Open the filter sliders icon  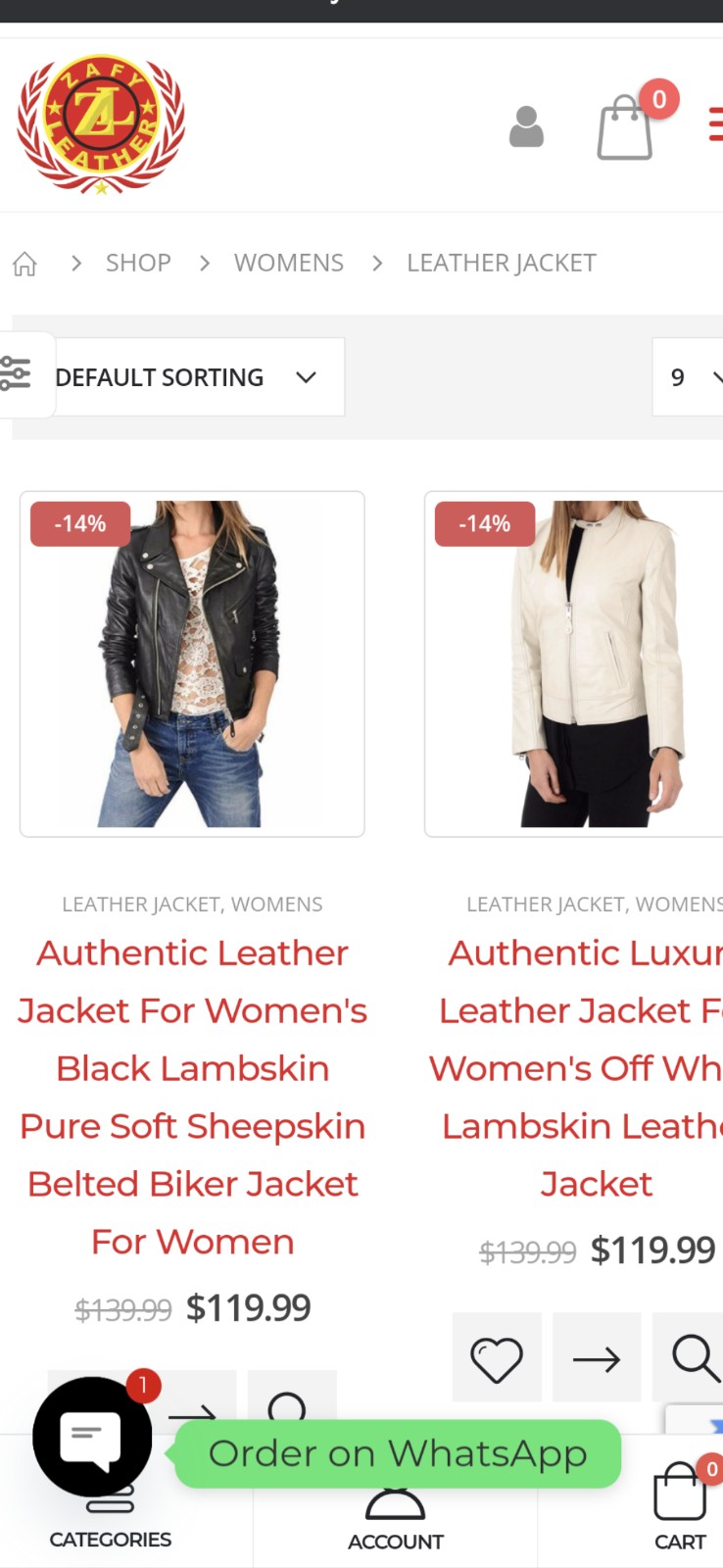pos(16,374)
